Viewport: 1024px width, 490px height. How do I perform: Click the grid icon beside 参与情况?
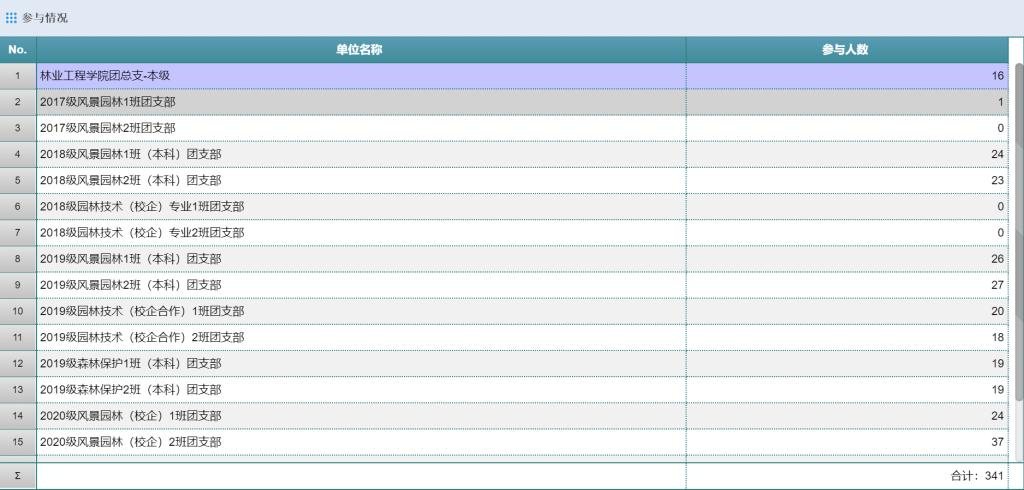pyautogui.click(x=12, y=18)
